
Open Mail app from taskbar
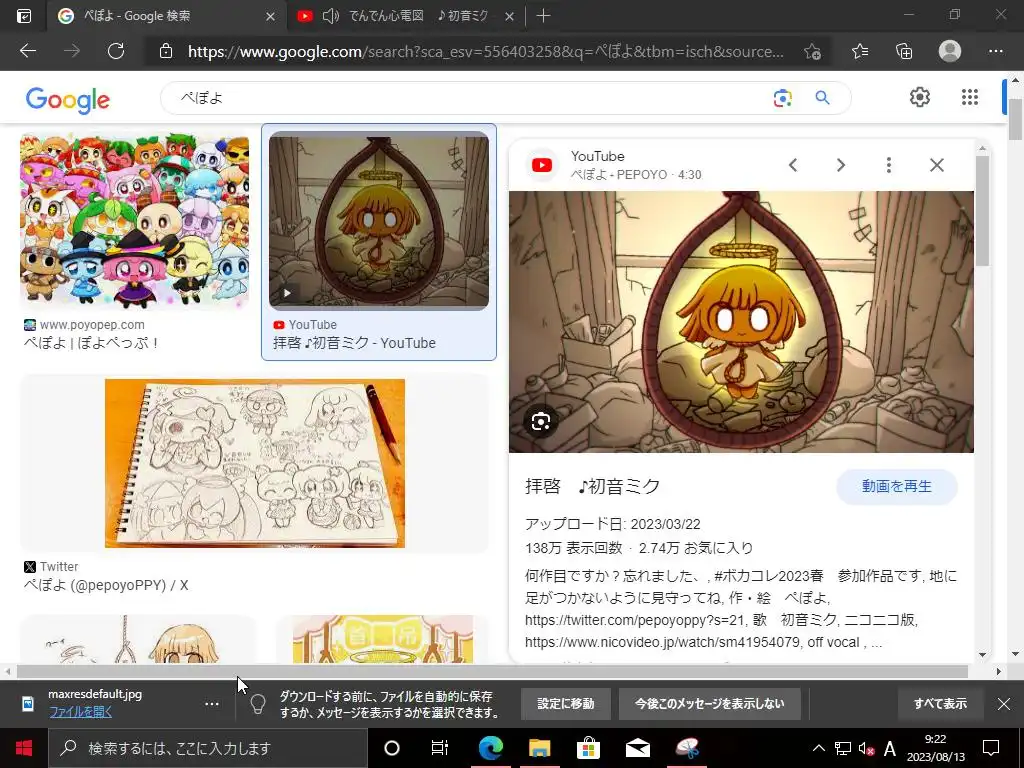point(637,748)
